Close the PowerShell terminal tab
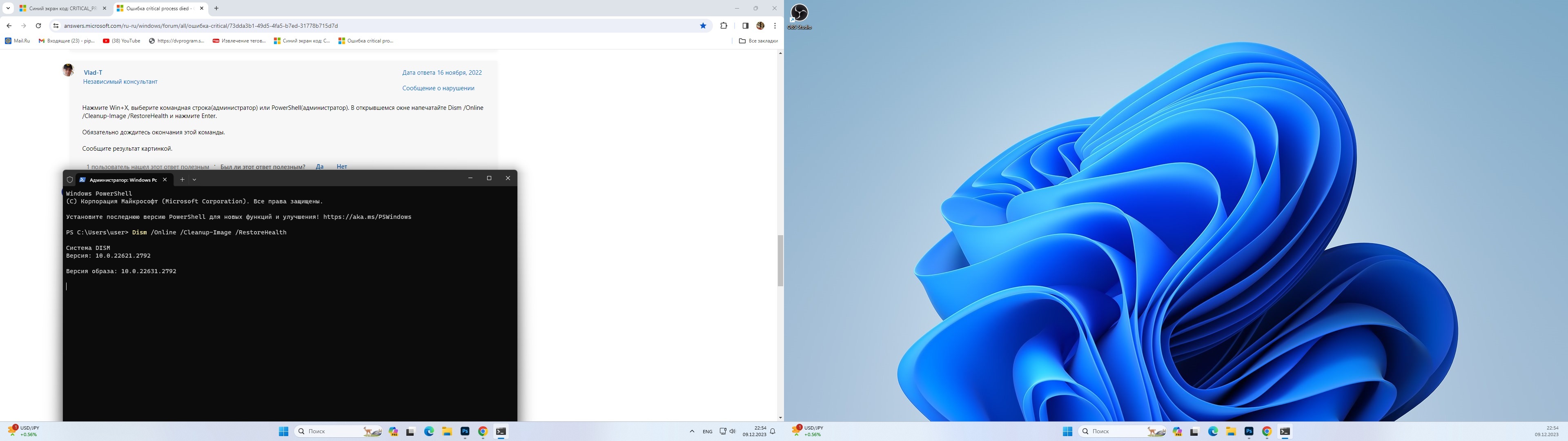Screen dimensions: 1568x441 click(x=164, y=180)
